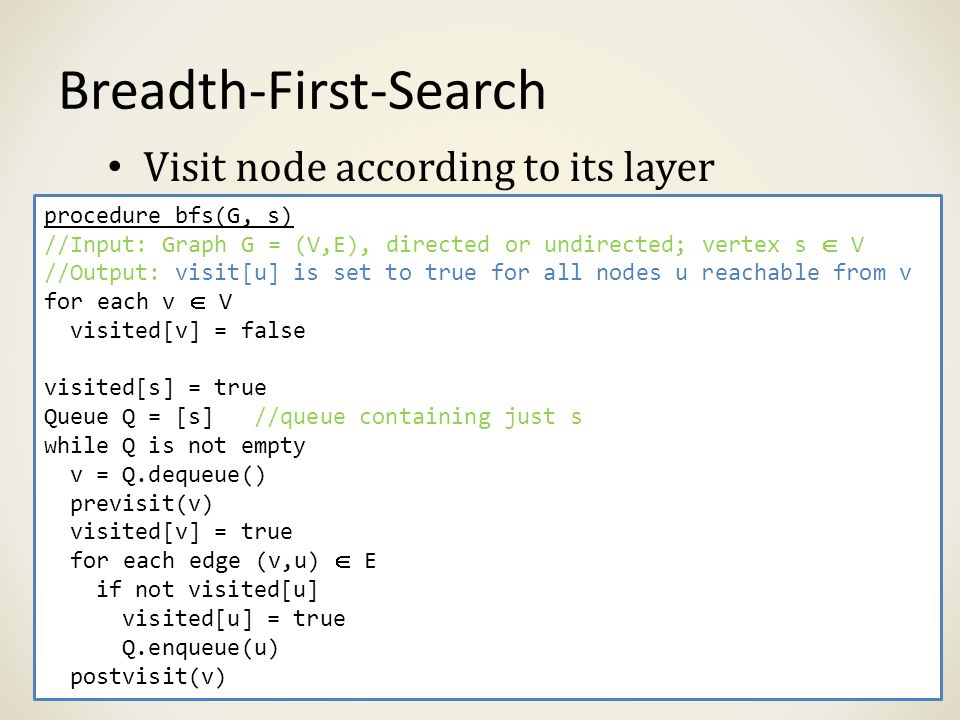Click the line "previsit(v)"

[x=141, y=504]
